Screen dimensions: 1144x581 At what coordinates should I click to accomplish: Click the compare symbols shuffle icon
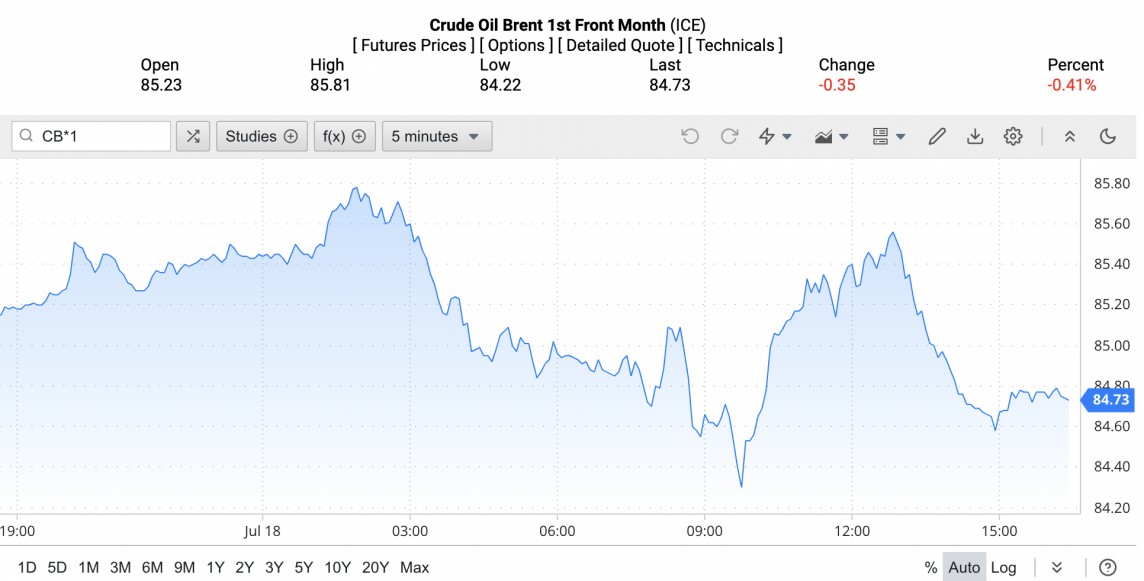(193, 136)
